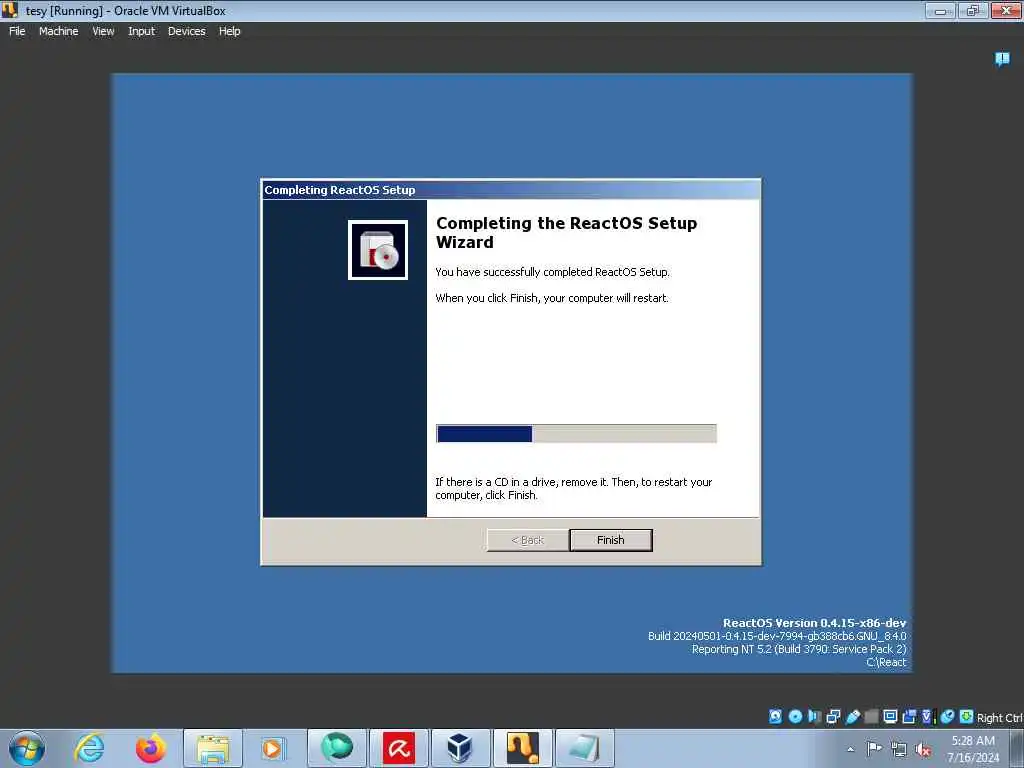Image resolution: width=1024 pixels, height=768 pixels.
Task: Click the Completing ReactOS Setup title bar
Action: (x=511, y=190)
